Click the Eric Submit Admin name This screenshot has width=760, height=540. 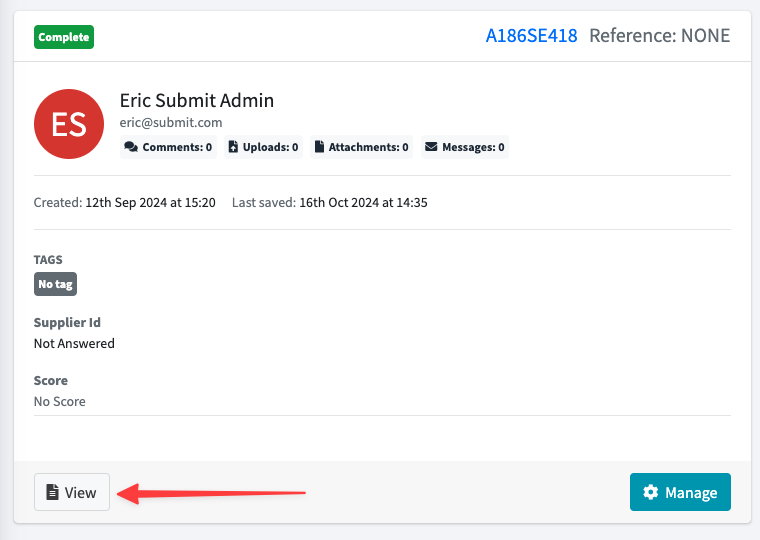(197, 100)
